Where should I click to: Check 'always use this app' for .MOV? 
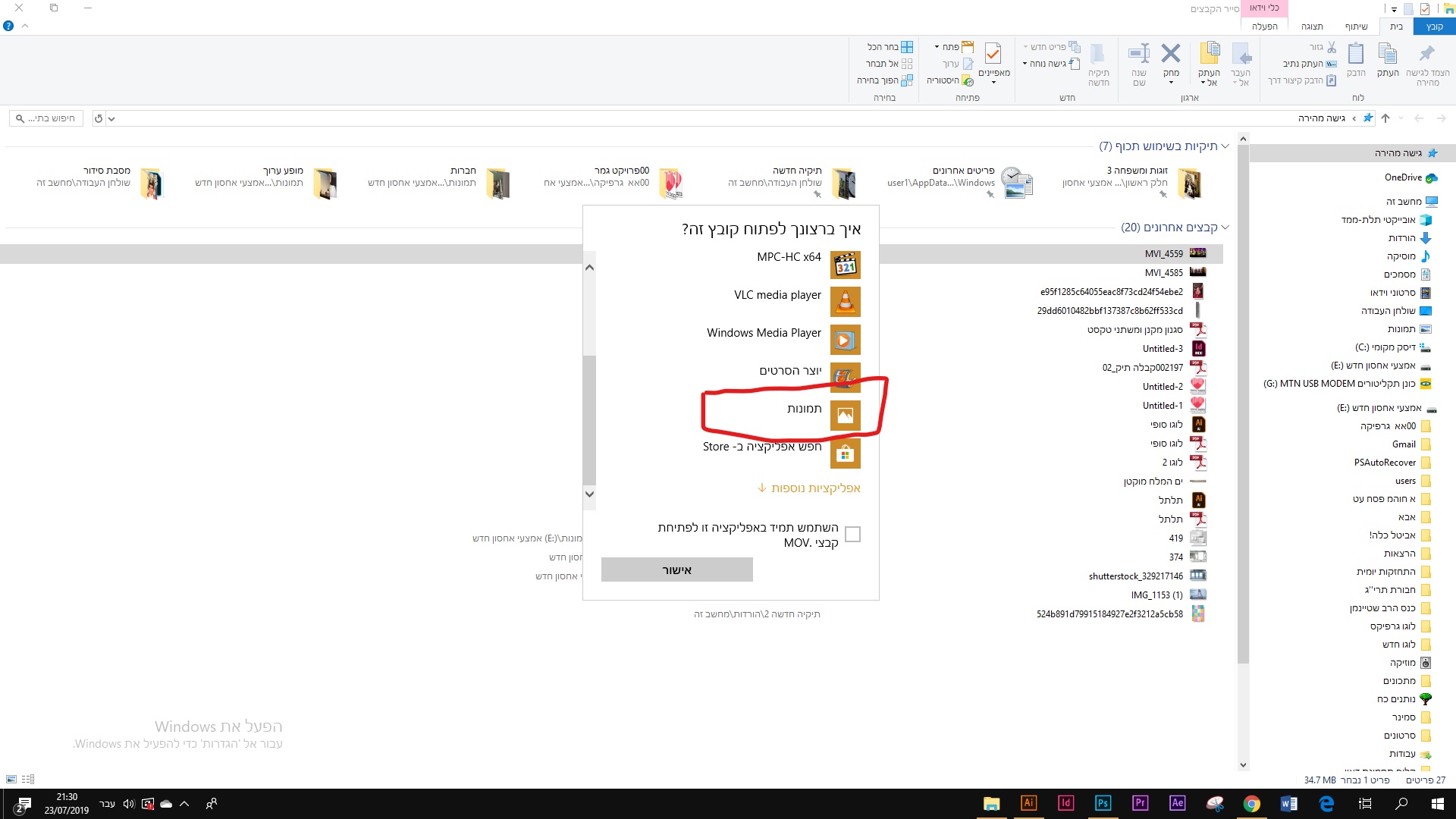click(852, 535)
